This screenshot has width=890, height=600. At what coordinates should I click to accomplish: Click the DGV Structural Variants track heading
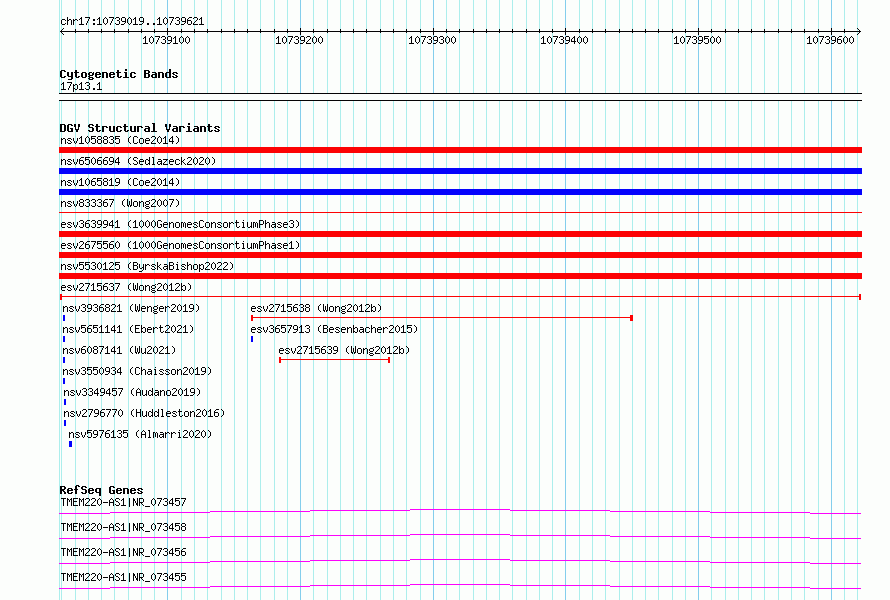point(140,128)
